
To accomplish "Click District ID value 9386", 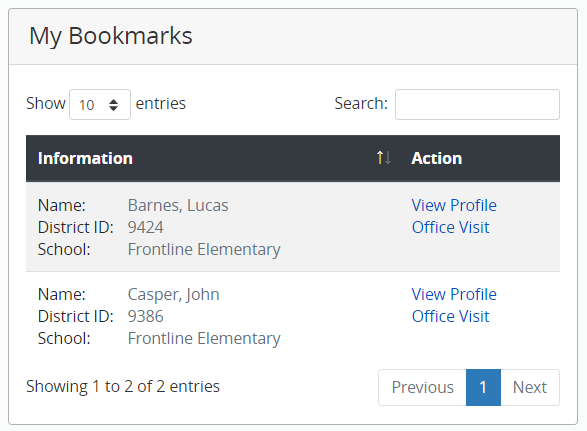I will tap(146, 316).
